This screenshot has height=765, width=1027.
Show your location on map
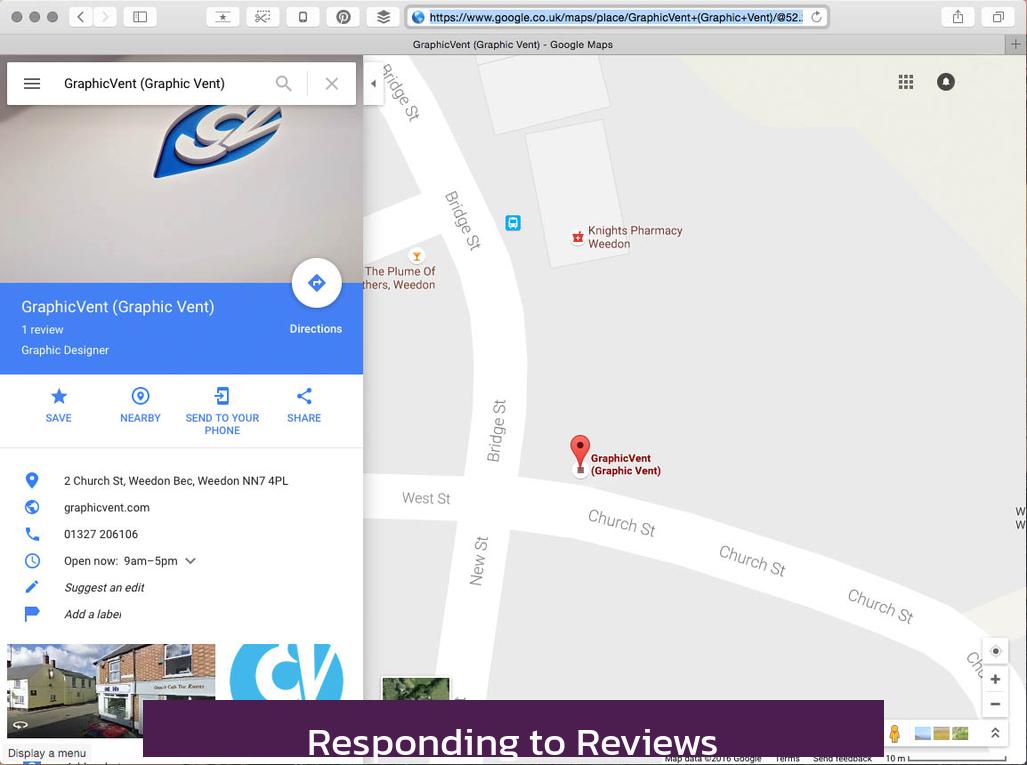[996, 651]
